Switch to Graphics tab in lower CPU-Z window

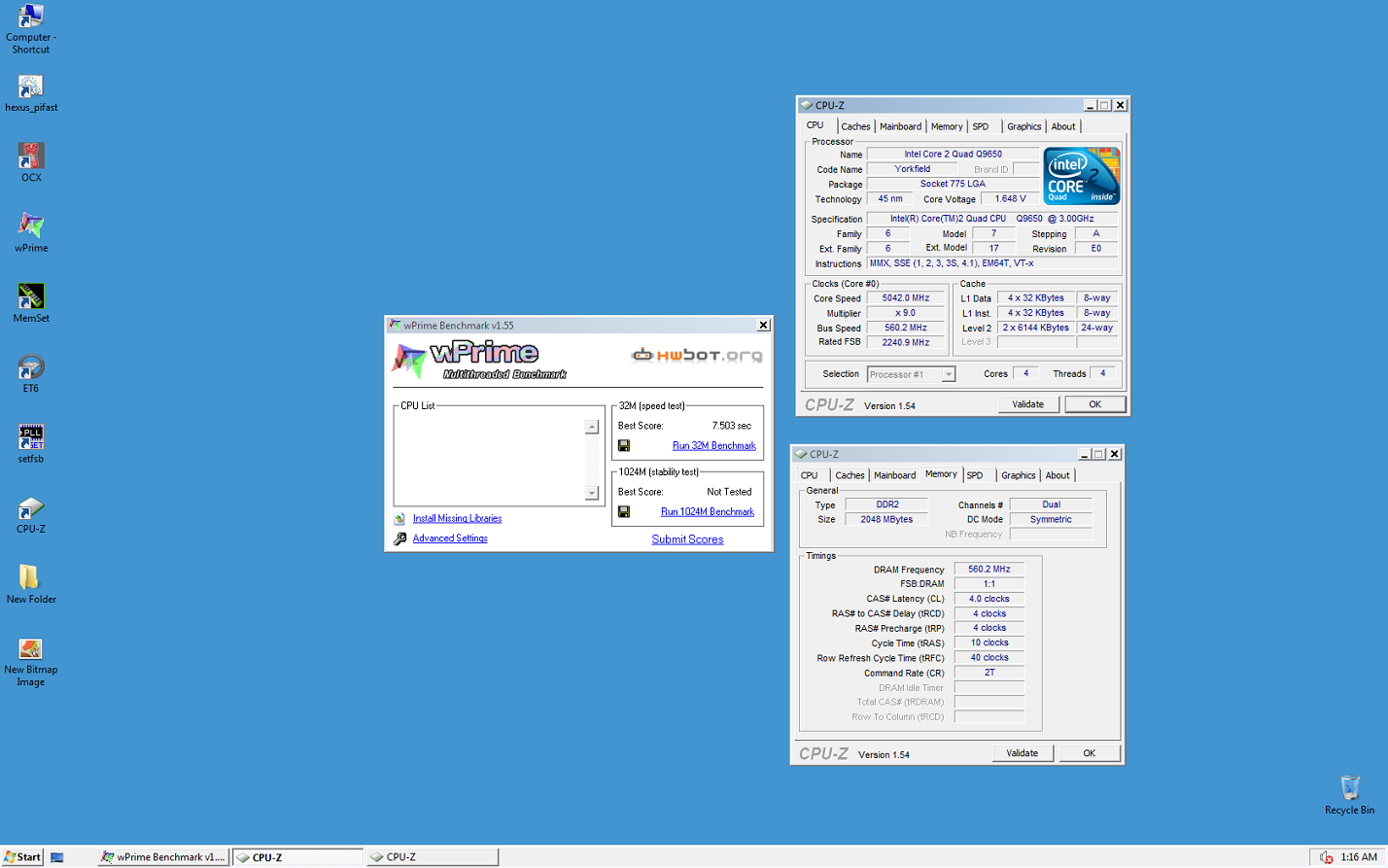pyautogui.click(x=1018, y=475)
